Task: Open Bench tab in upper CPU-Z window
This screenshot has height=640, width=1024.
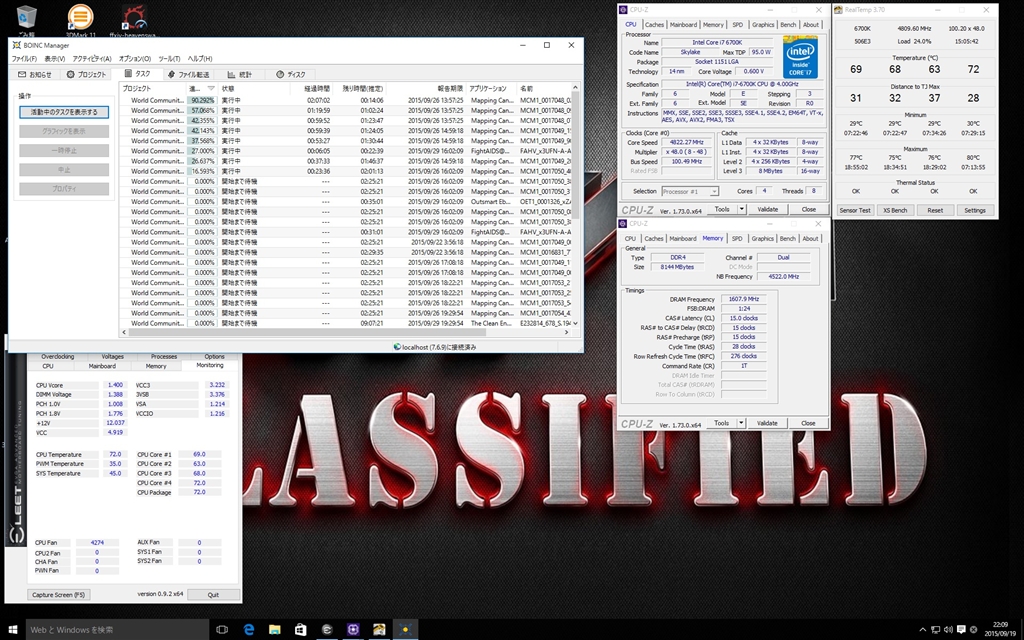Action: point(788,25)
